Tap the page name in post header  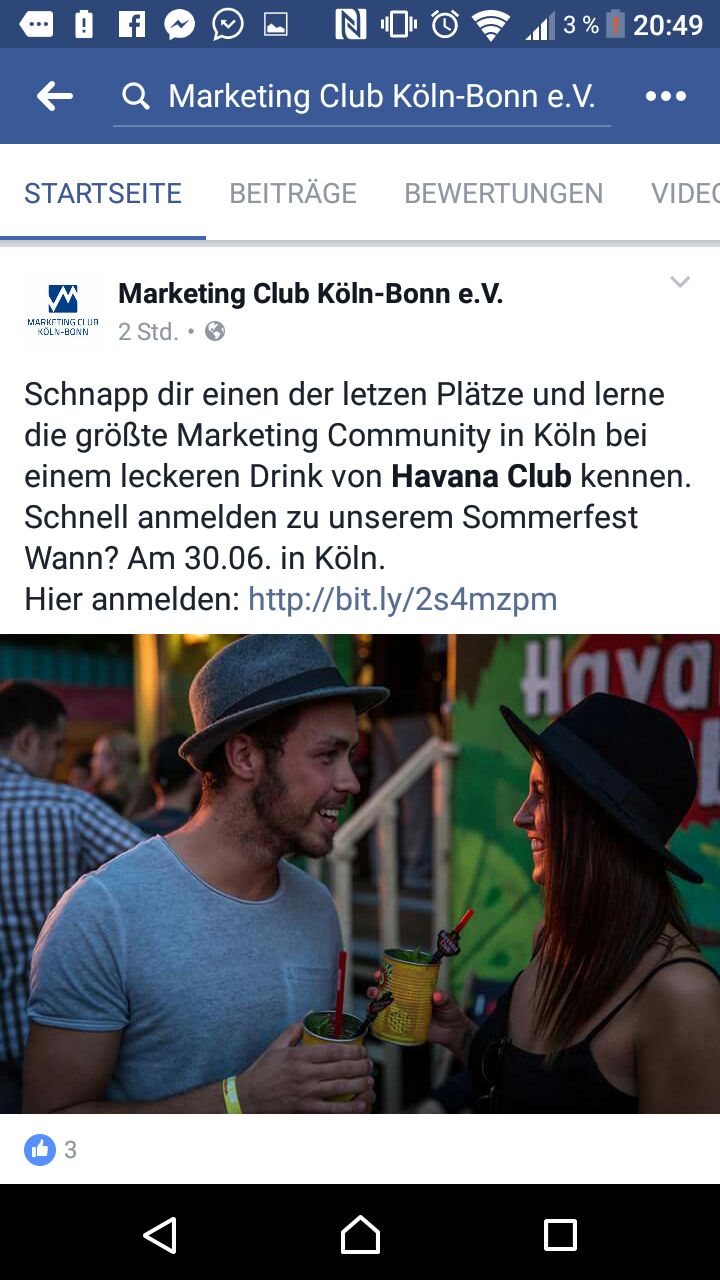310,293
